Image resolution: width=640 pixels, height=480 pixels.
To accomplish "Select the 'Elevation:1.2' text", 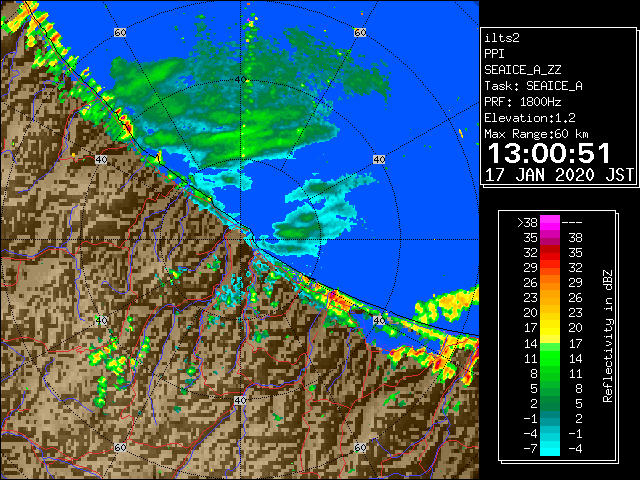I will (x=530, y=118).
